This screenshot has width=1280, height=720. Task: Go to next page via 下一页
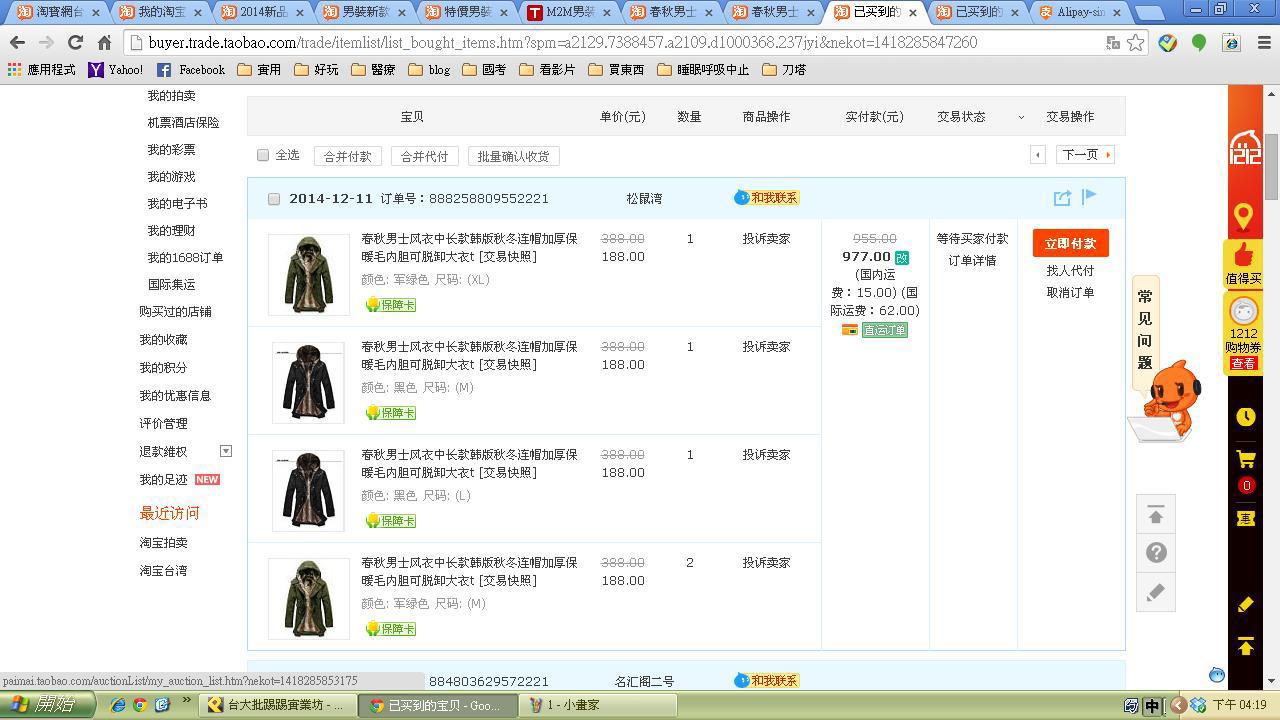click(1085, 155)
